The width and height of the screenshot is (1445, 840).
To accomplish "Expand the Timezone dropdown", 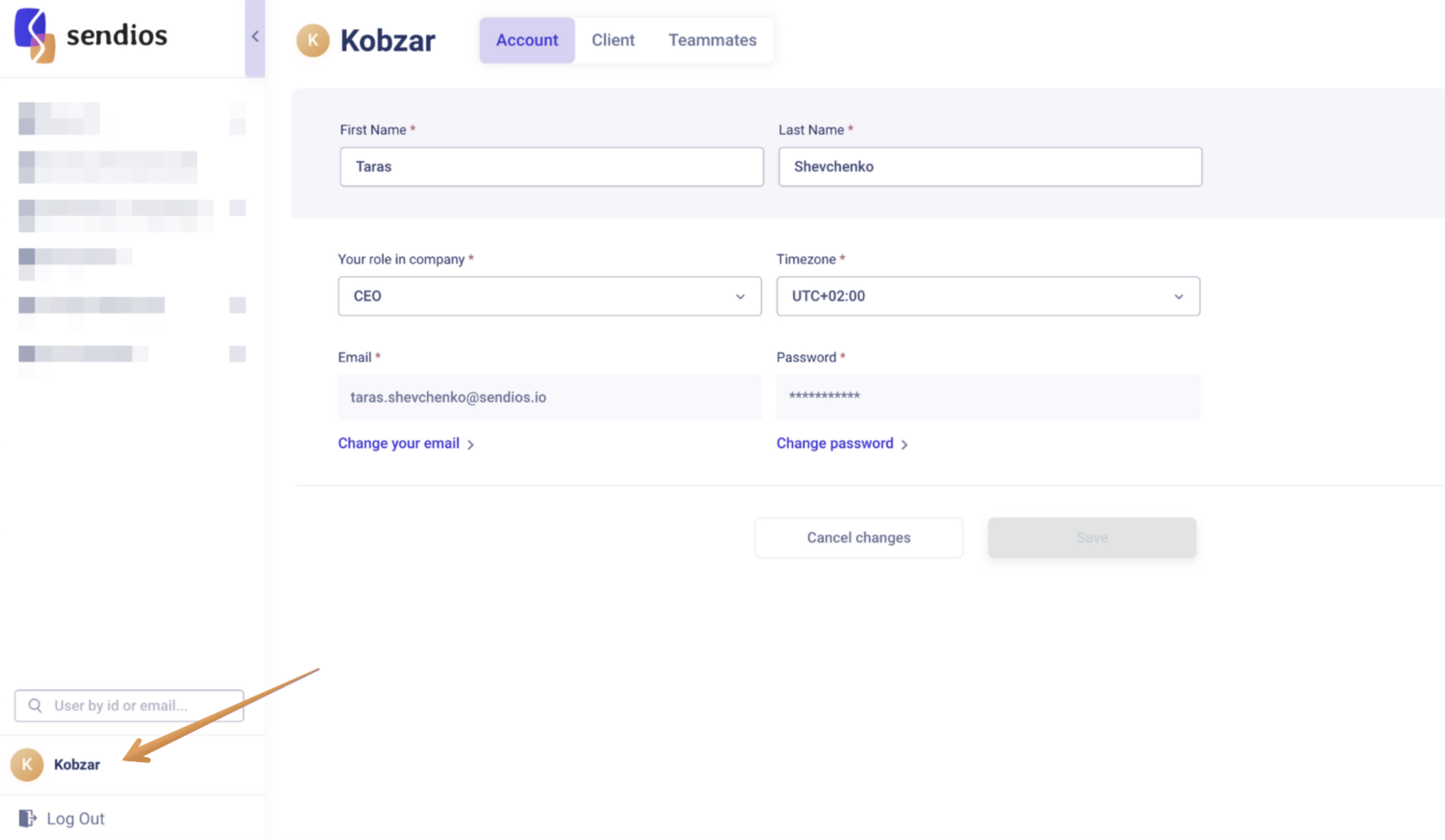I will click(x=987, y=296).
